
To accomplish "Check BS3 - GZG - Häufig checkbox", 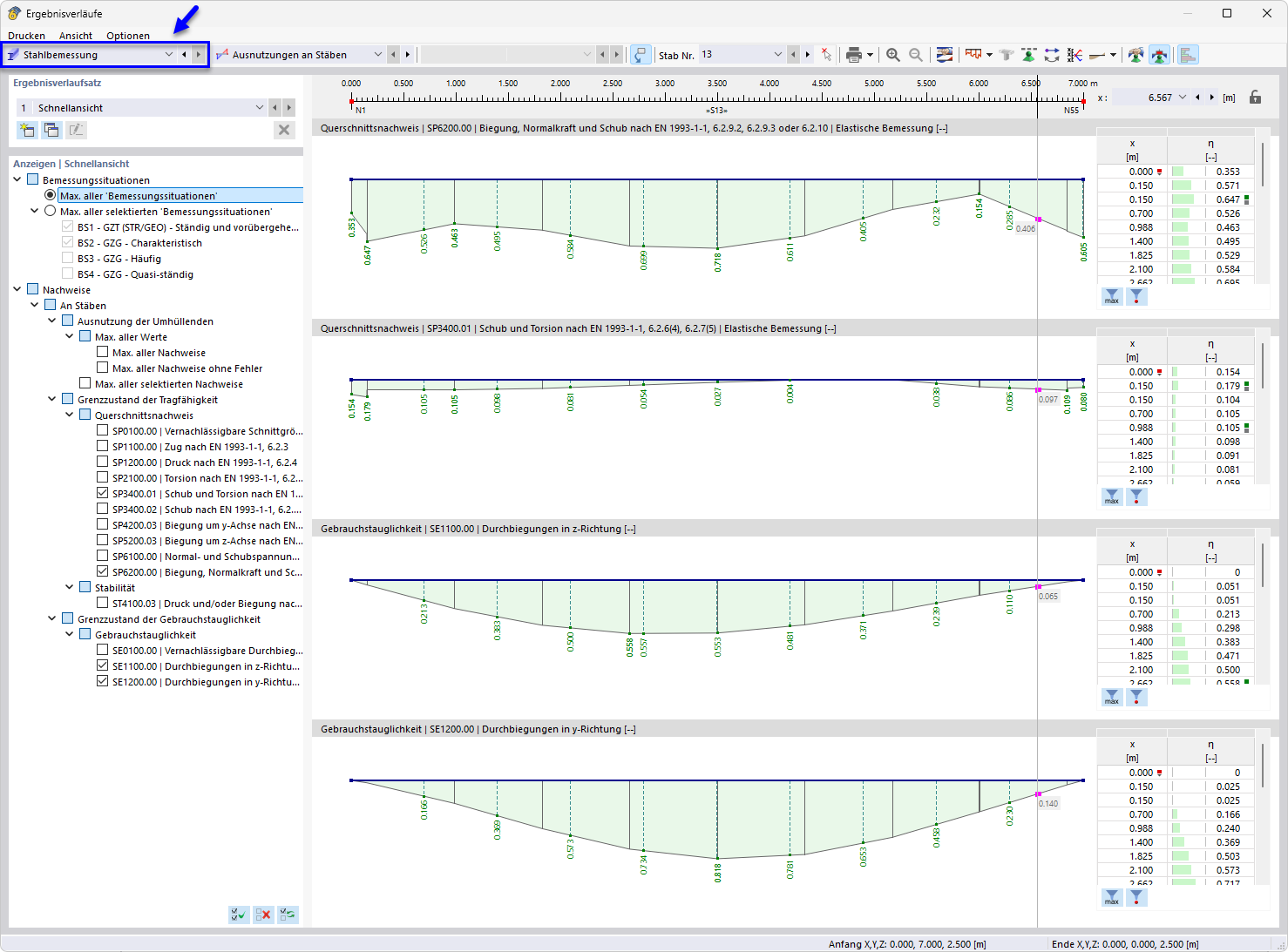I will click(x=68, y=259).
